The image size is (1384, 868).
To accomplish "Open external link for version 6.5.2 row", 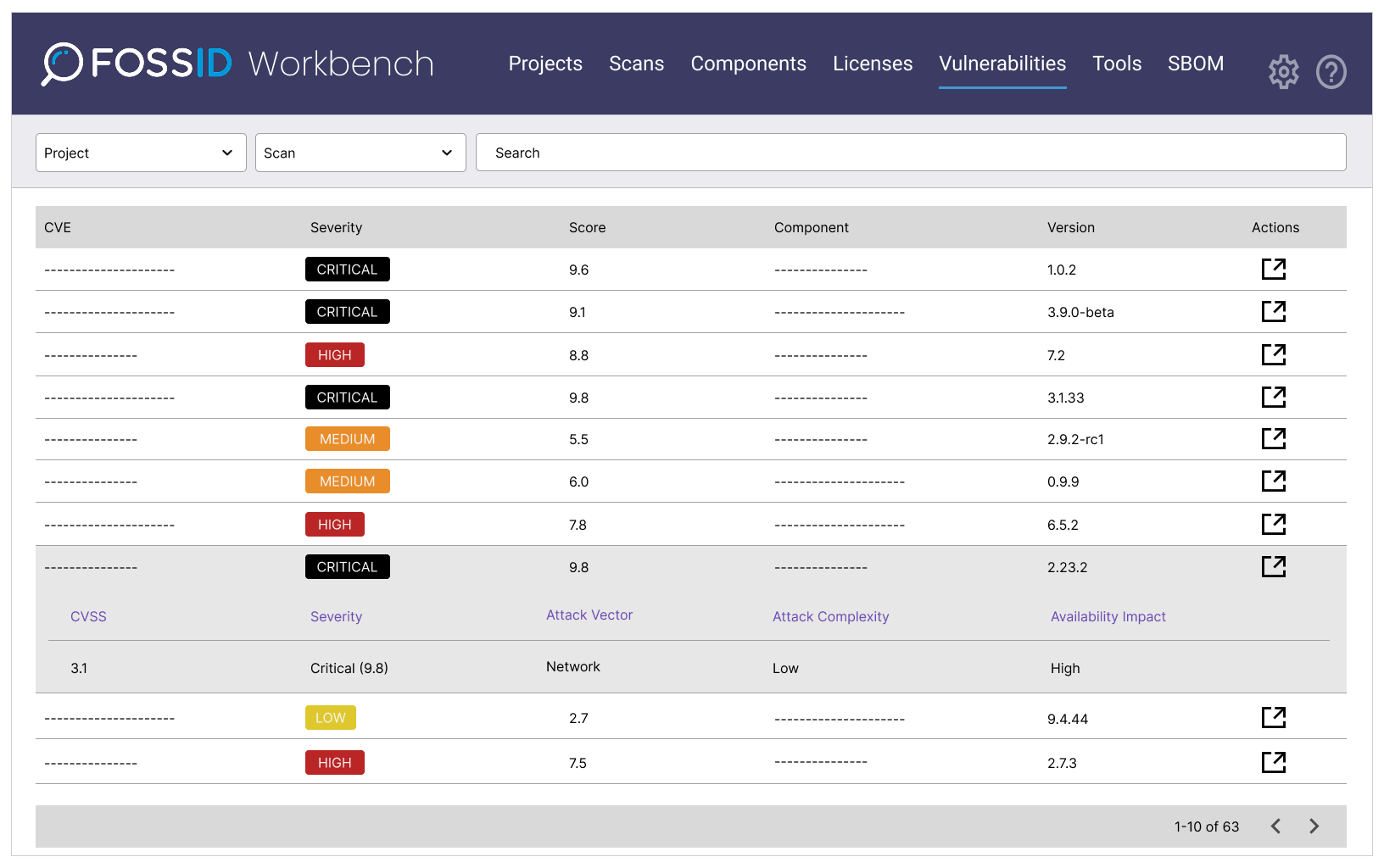I will pyautogui.click(x=1274, y=524).
